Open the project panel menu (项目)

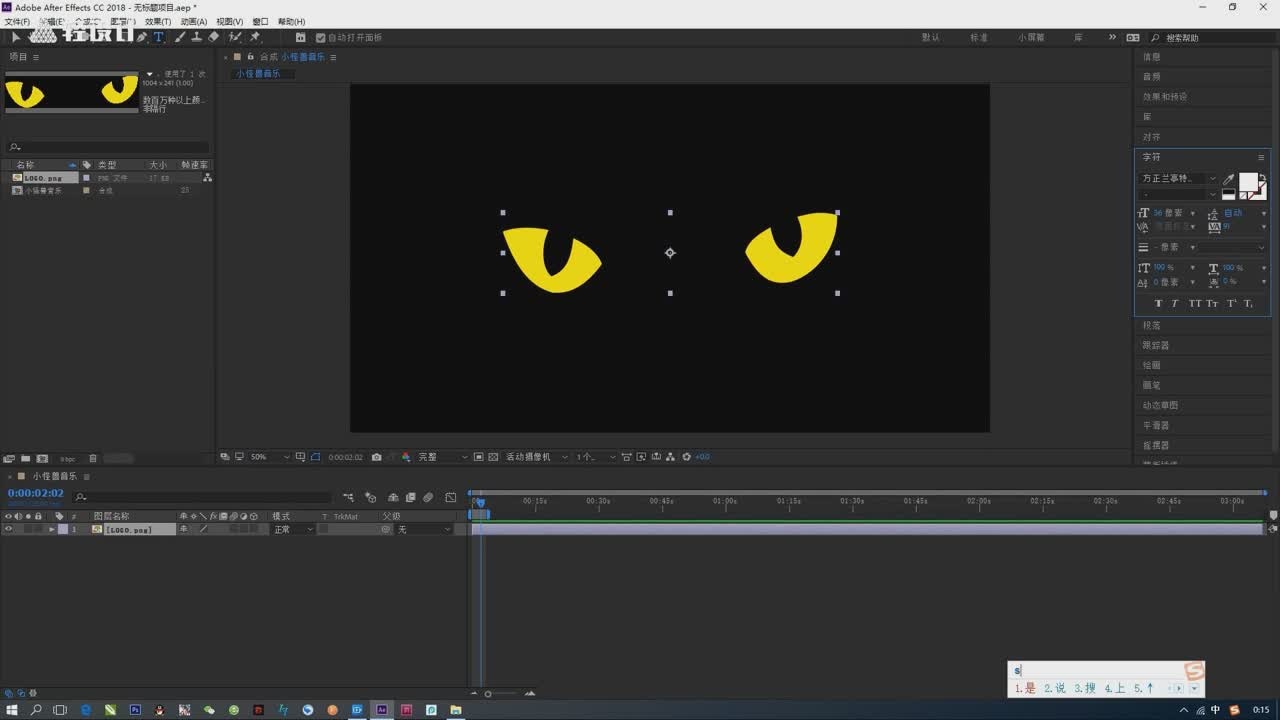[36, 57]
